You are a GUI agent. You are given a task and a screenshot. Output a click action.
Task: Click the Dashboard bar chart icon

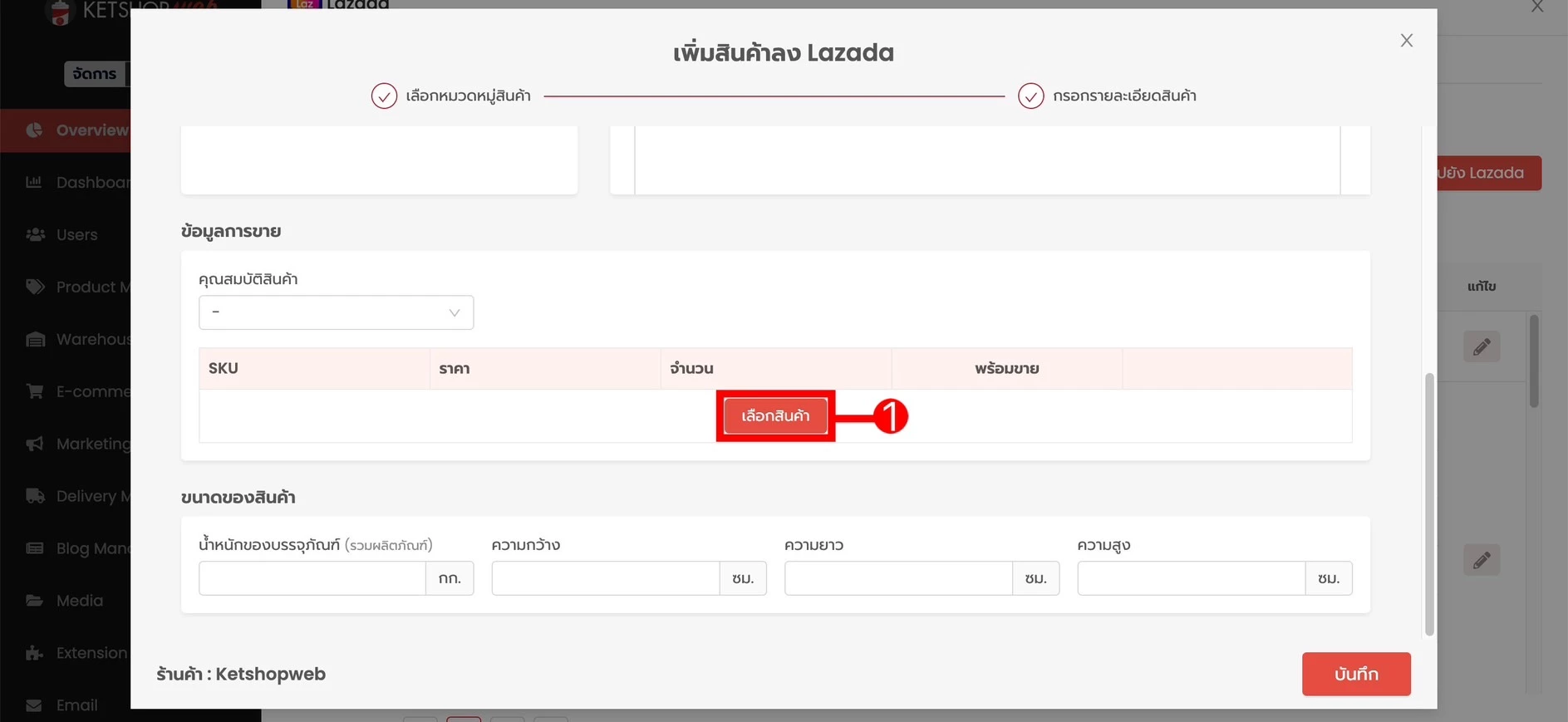[34, 182]
